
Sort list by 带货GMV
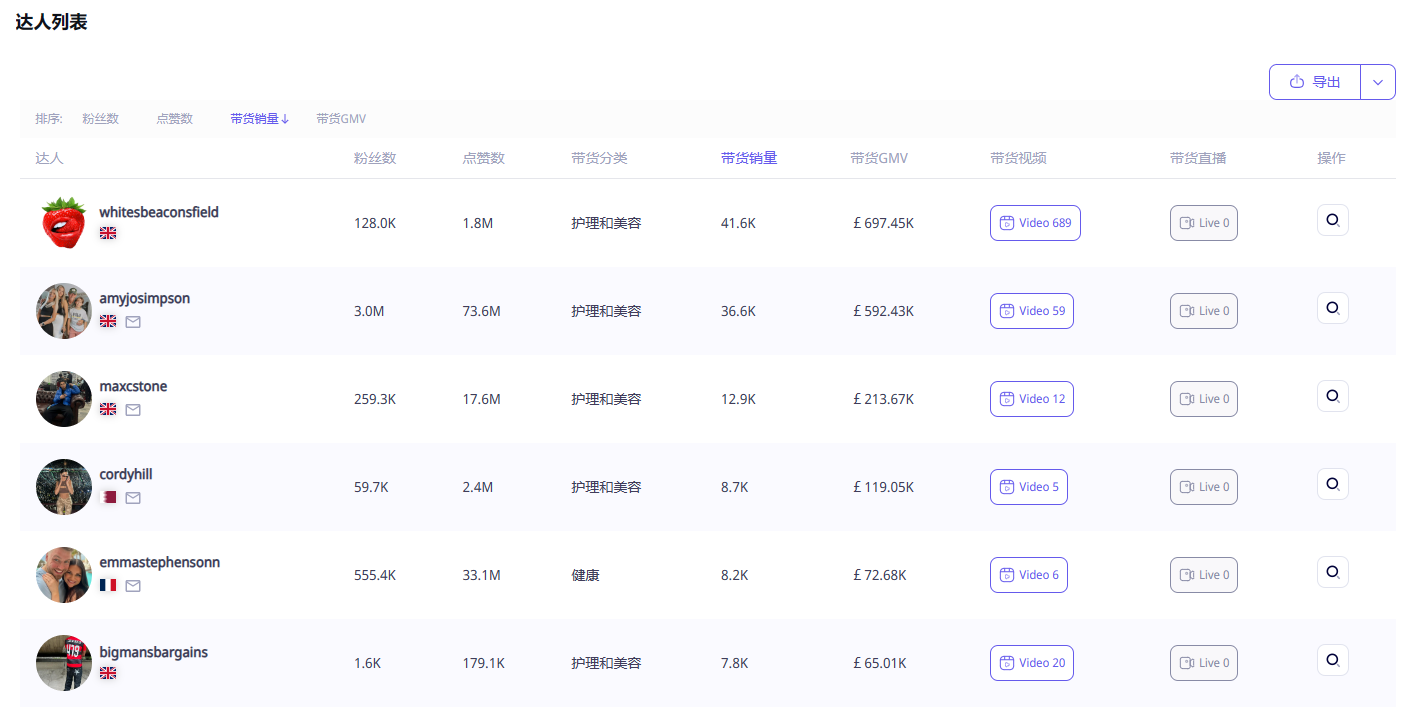(341, 119)
